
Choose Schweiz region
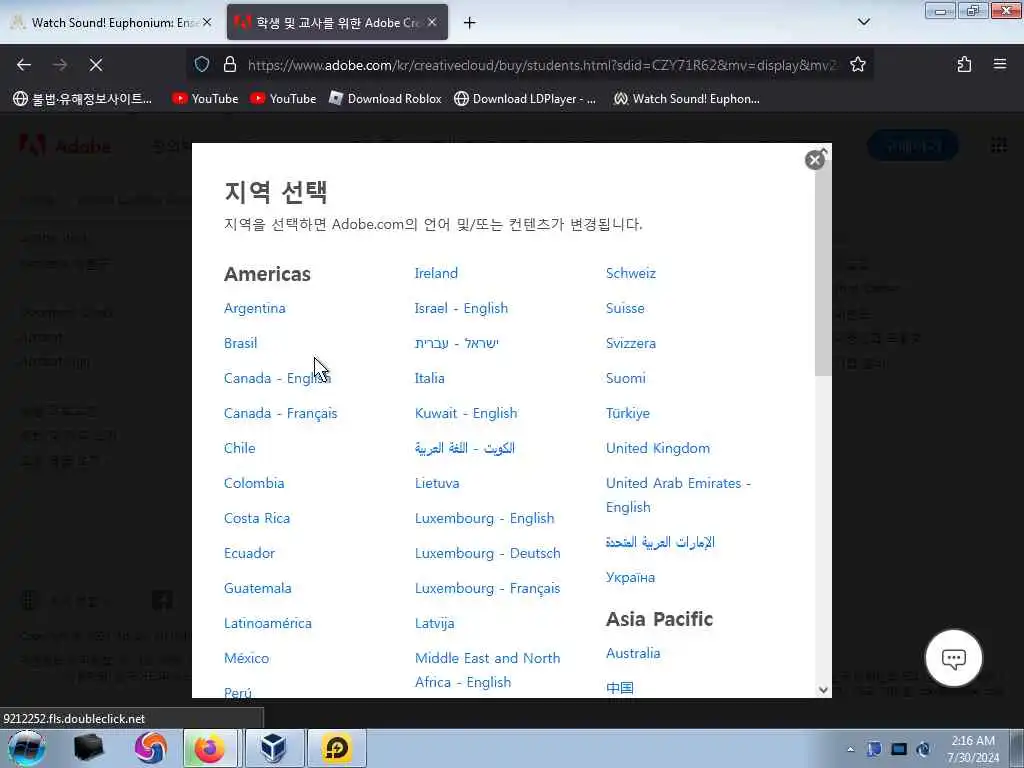point(631,274)
